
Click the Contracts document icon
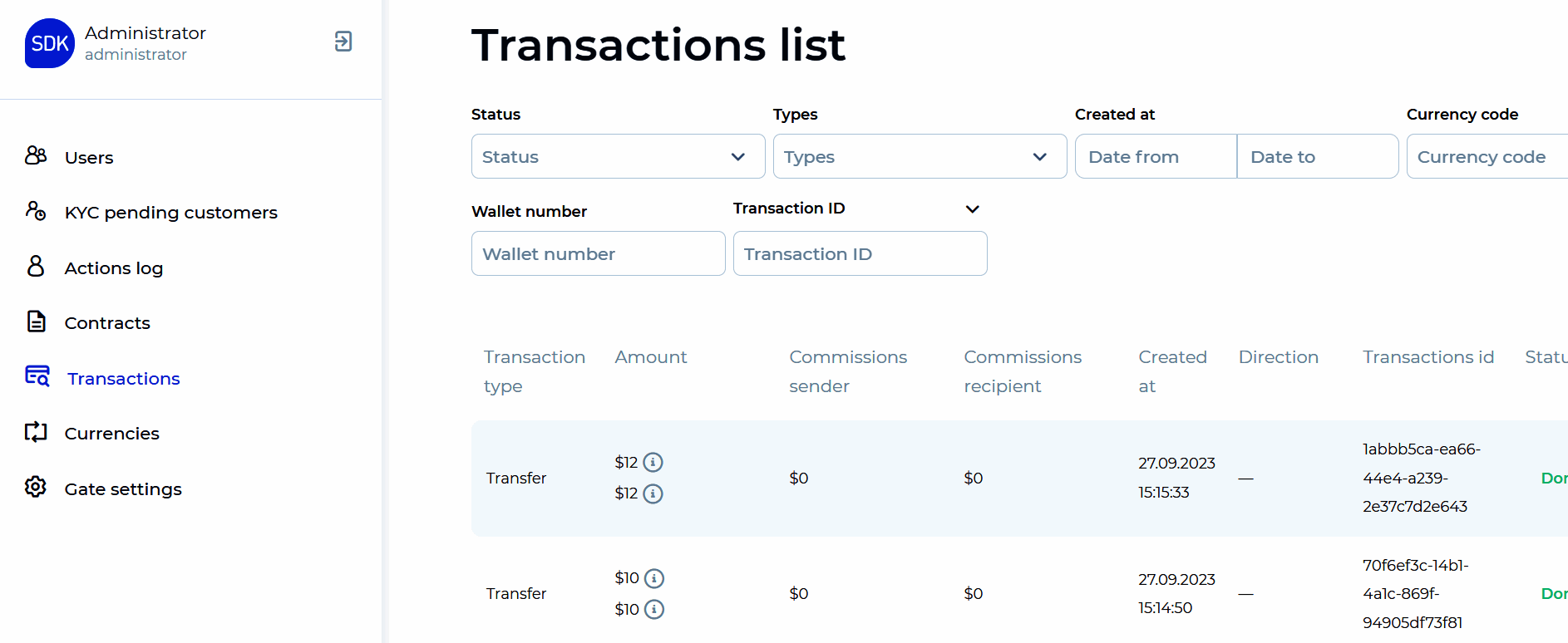[36, 321]
